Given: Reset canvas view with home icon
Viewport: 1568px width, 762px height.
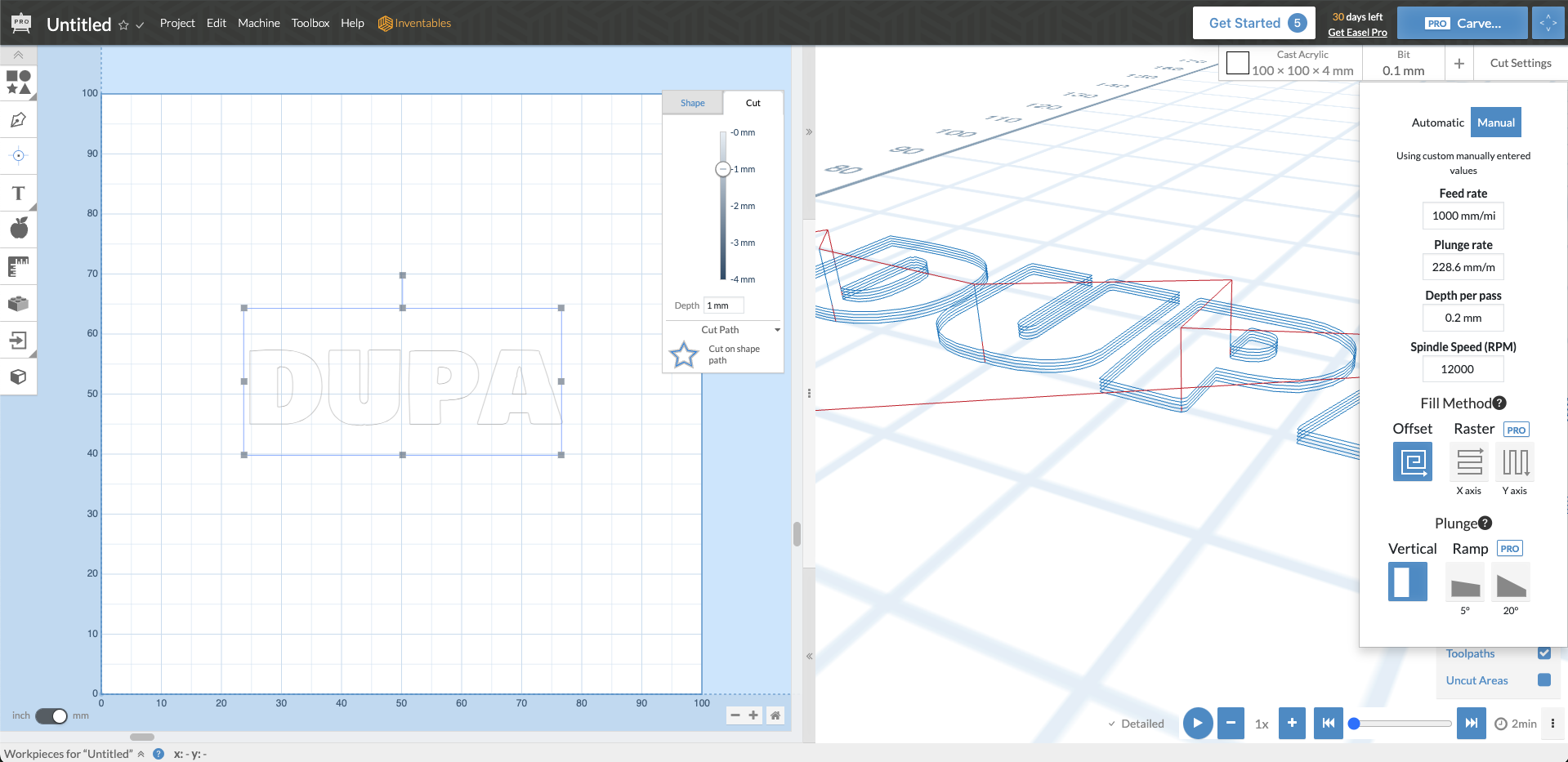Looking at the screenshot, I should point(775,715).
